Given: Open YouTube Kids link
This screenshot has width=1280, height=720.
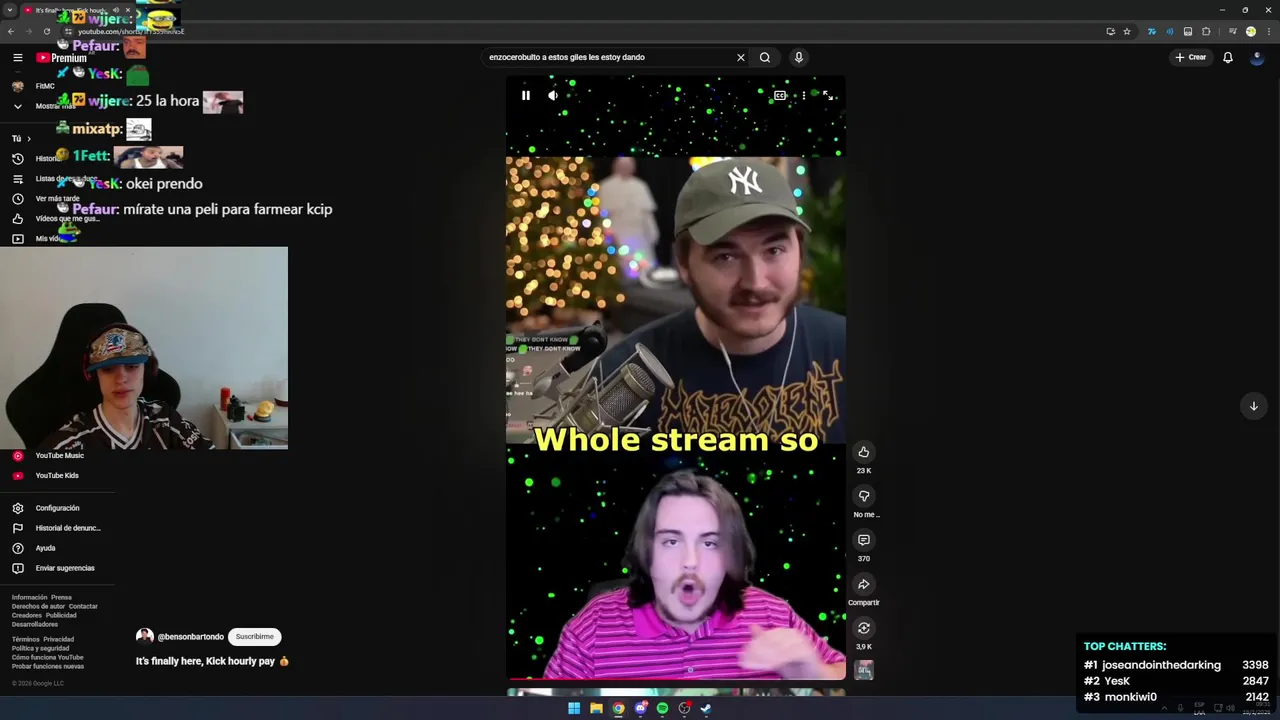Looking at the screenshot, I should pyautogui.click(x=55, y=475).
